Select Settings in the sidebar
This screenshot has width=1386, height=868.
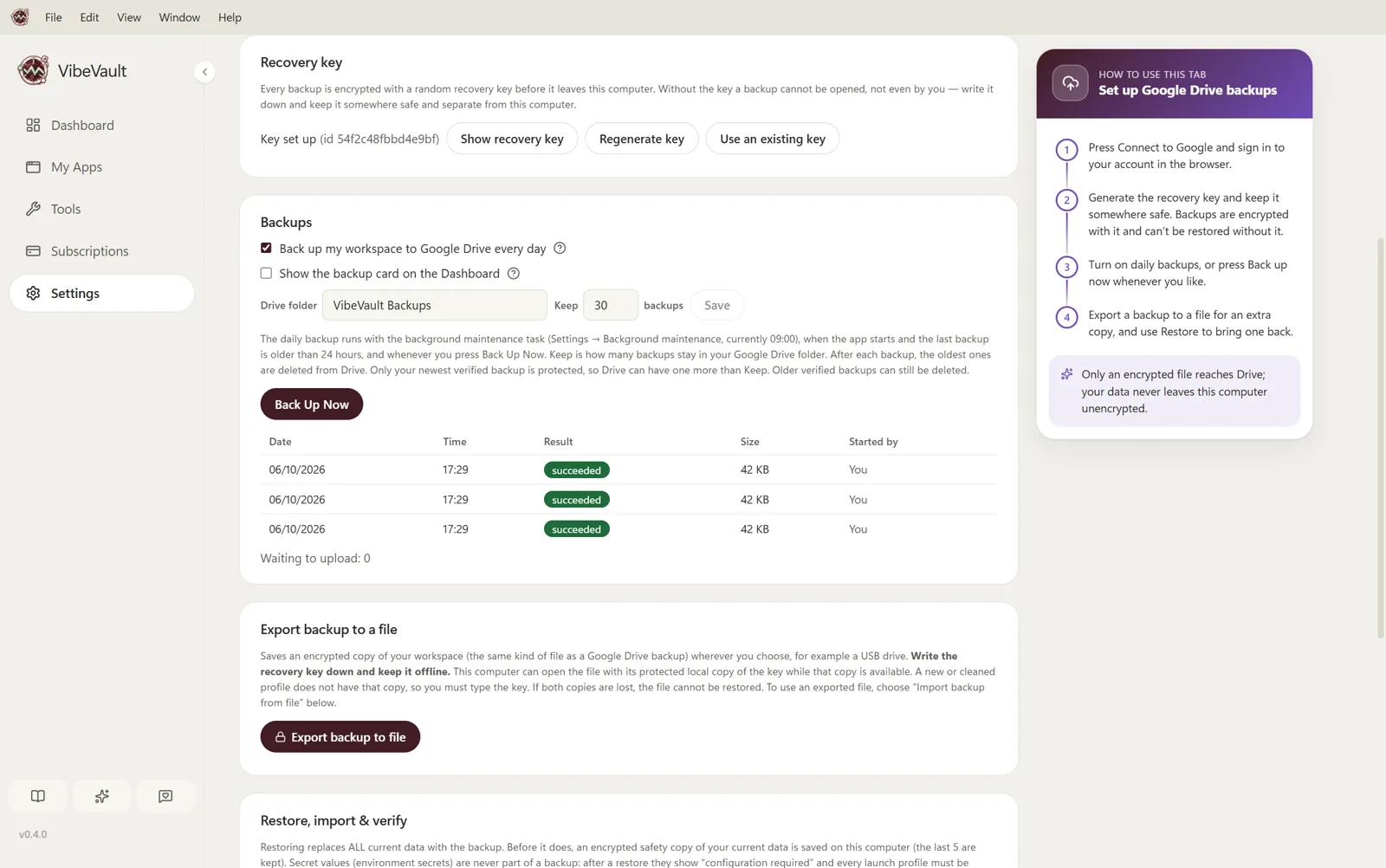point(101,293)
